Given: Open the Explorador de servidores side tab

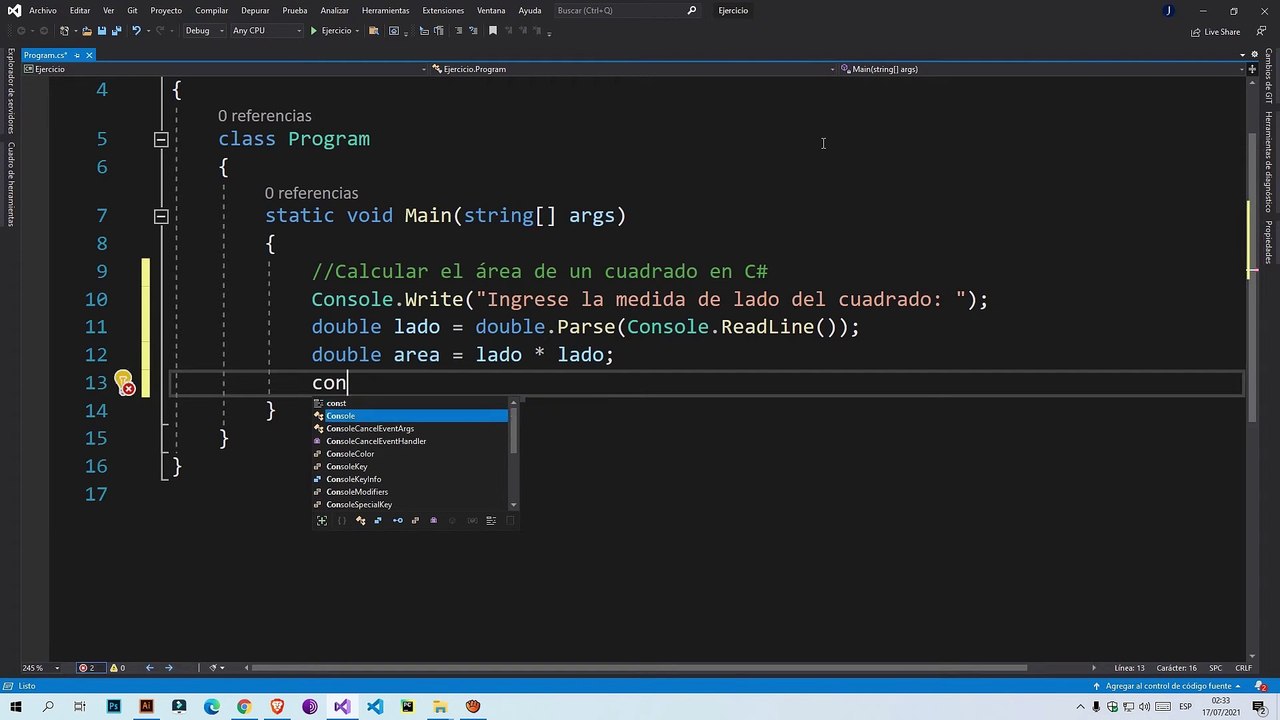Looking at the screenshot, I should click(x=11, y=91).
